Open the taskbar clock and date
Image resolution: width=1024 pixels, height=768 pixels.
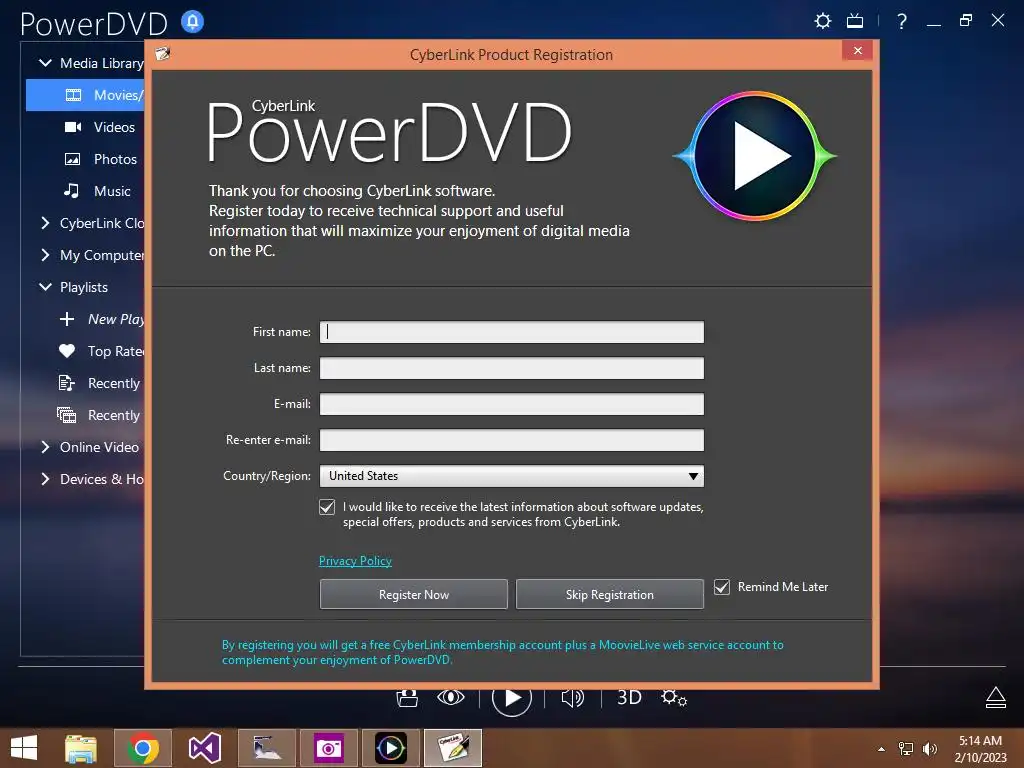[980, 748]
